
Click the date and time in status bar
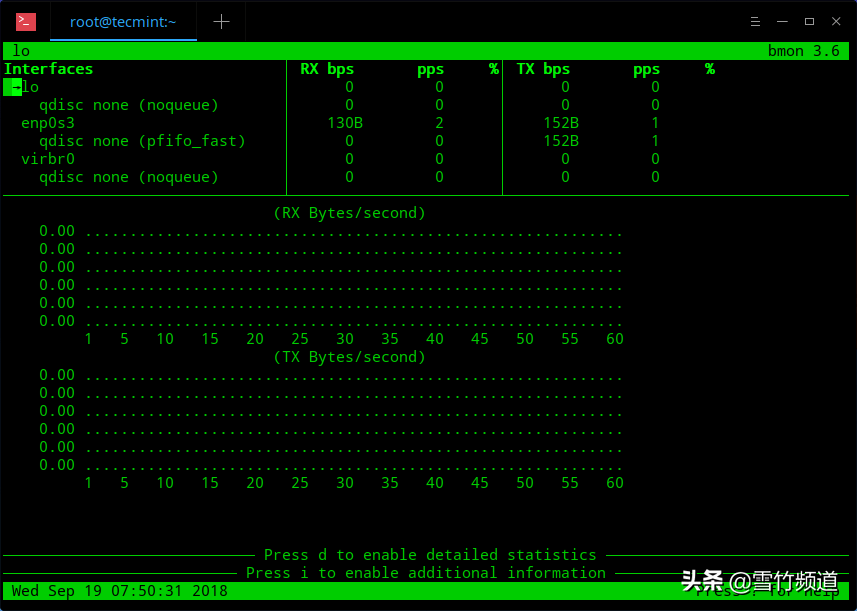tap(119, 591)
